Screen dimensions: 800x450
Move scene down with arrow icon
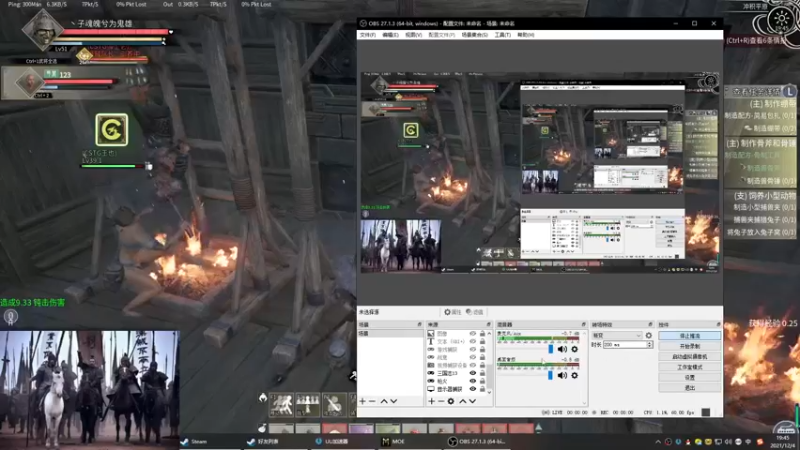(394, 401)
